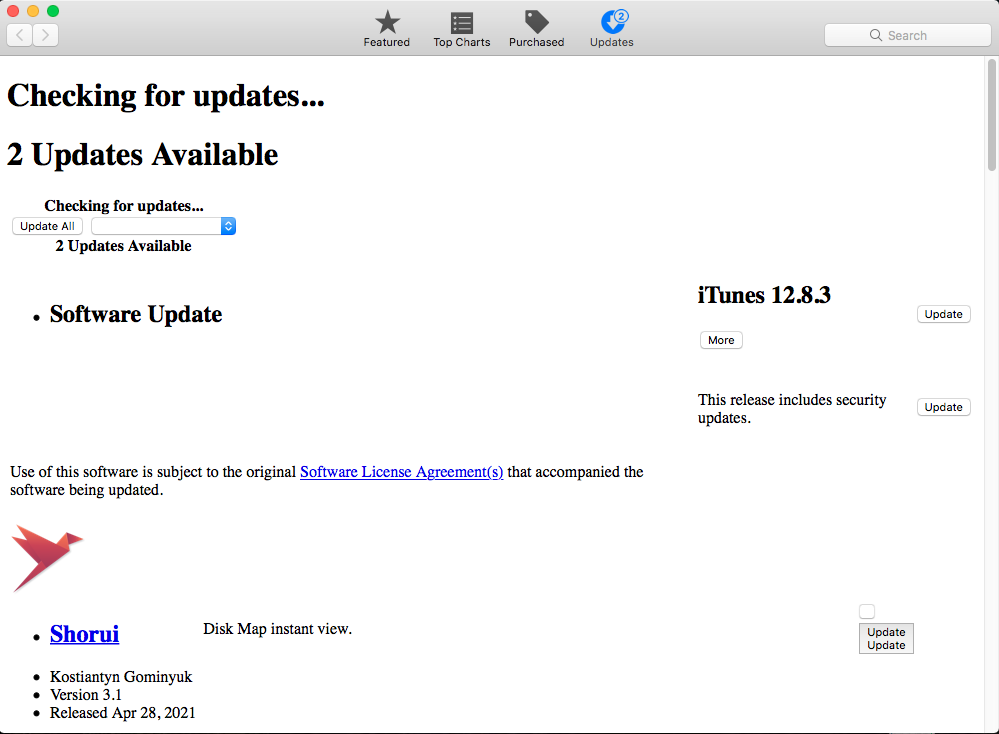Click the 'Version 3.1' text

tap(86, 694)
